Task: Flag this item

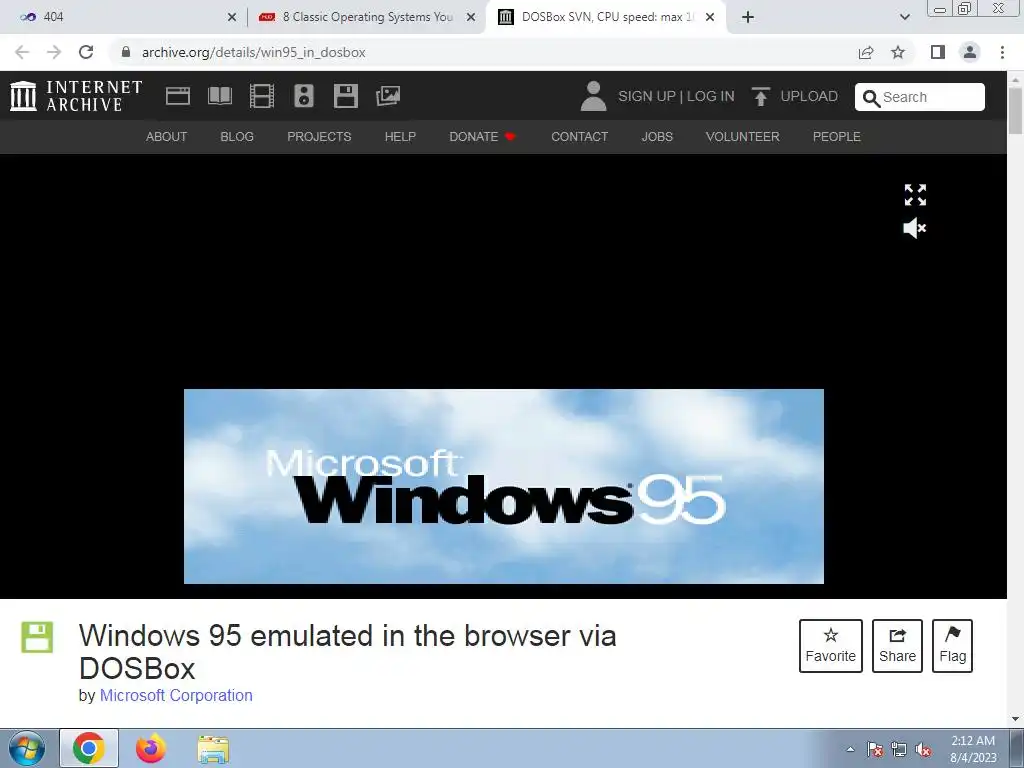Action: click(953, 646)
